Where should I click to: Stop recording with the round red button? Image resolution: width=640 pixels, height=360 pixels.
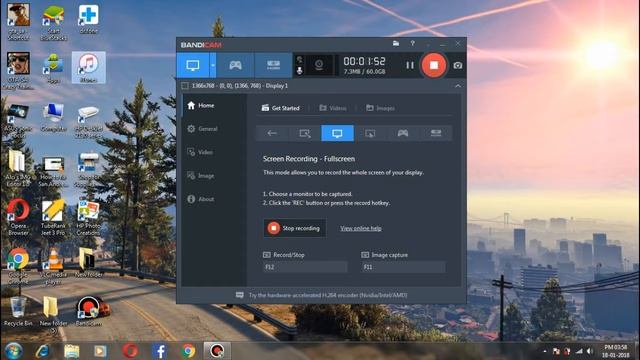pyautogui.click(x=433, y=65)
